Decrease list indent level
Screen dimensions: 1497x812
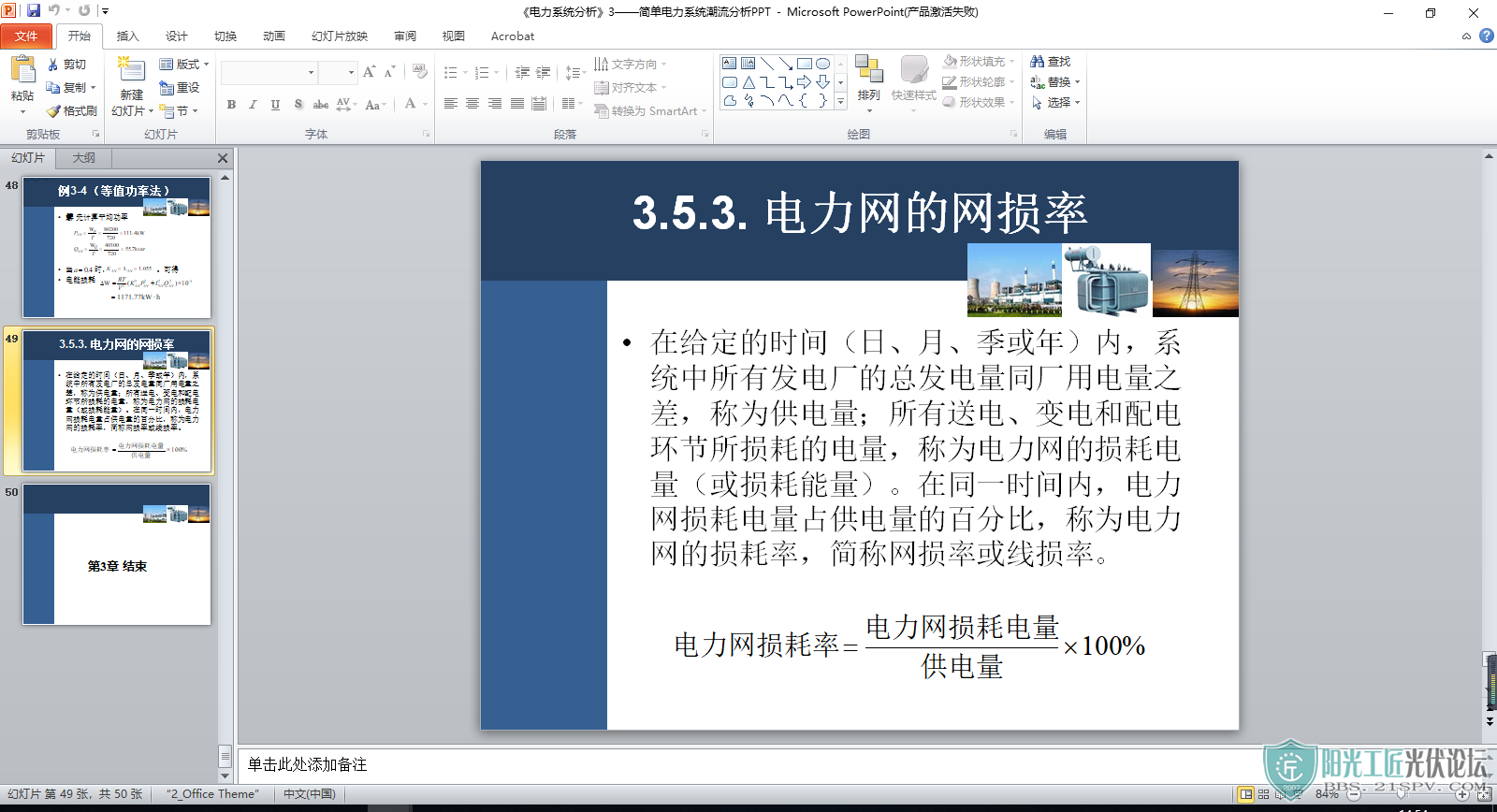click(522, 72)
